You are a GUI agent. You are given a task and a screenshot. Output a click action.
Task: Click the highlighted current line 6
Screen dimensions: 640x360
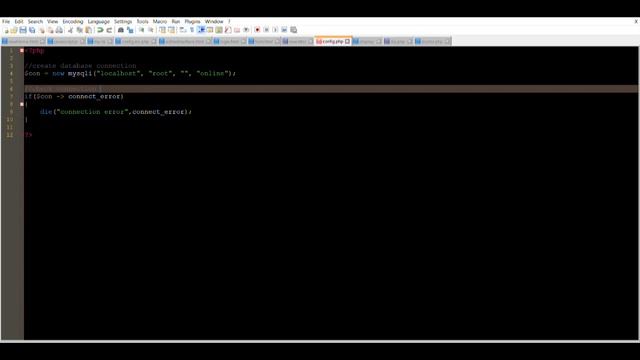331,89
